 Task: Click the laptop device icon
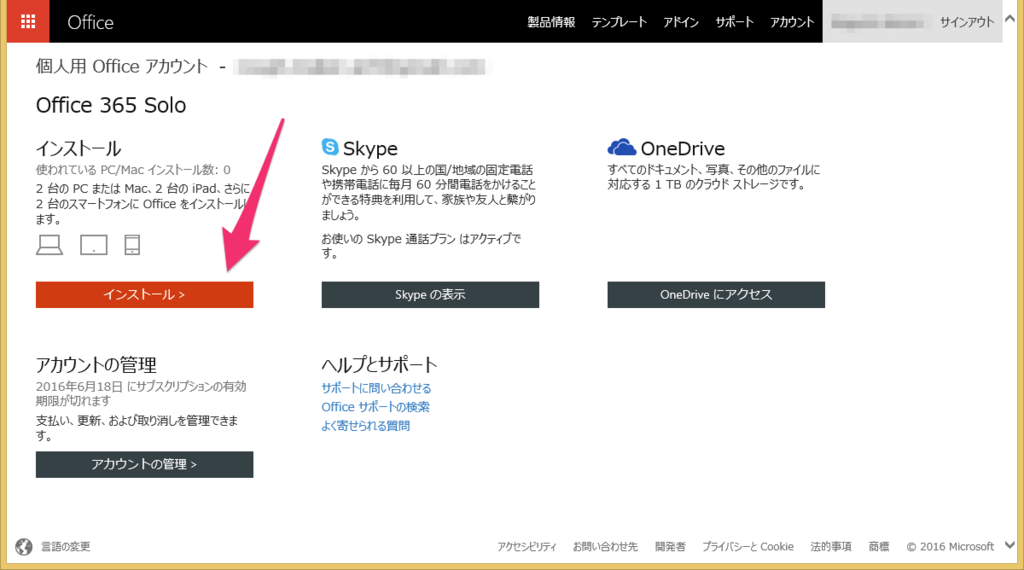50,245
